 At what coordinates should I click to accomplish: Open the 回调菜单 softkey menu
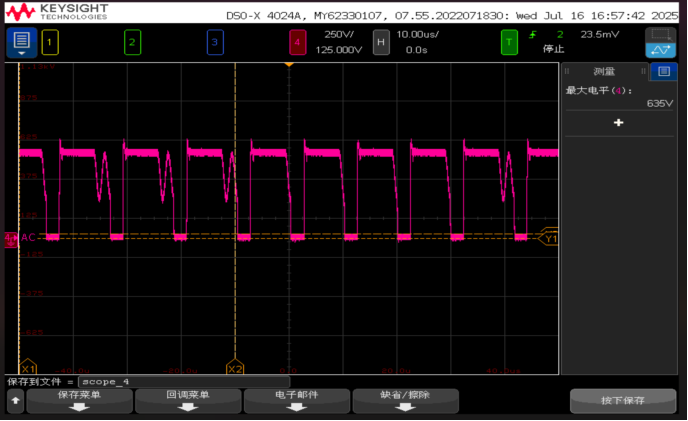click(x=188, y=401)
